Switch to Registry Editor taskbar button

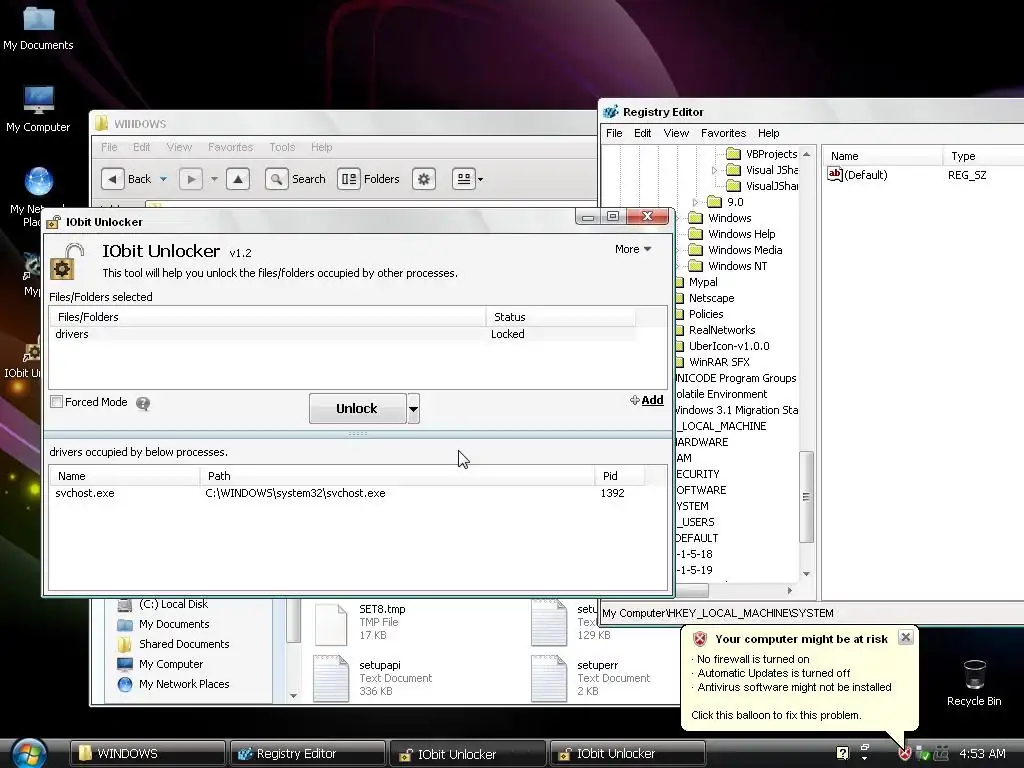tap(307, 754)
